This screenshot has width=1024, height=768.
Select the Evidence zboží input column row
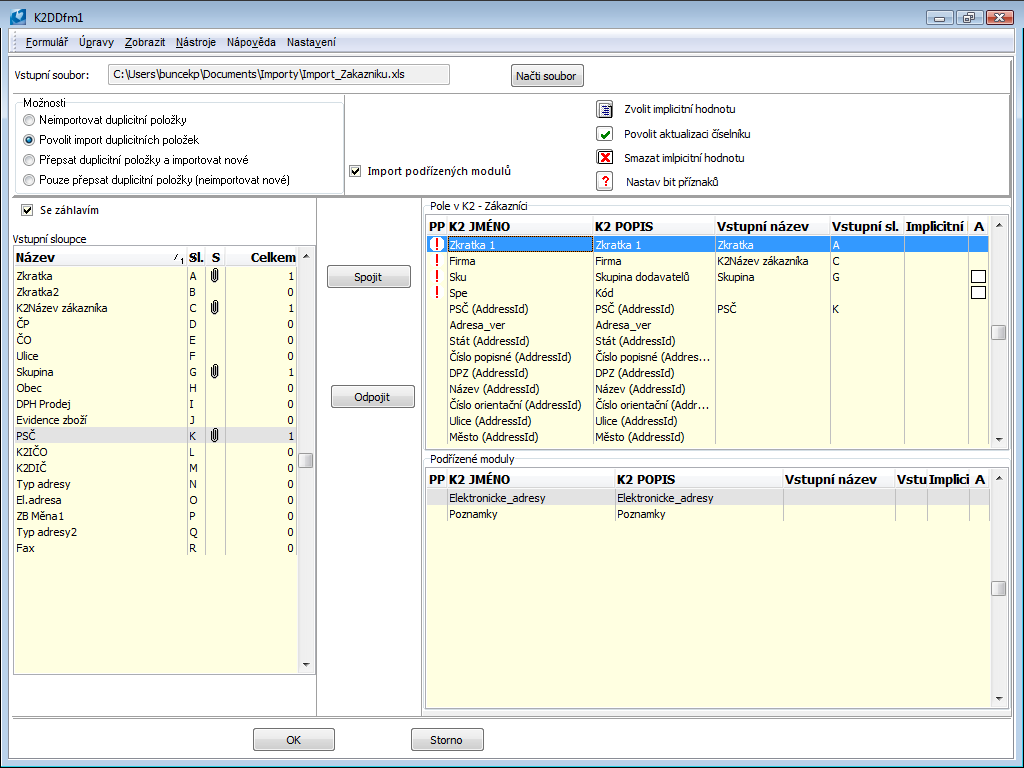(155, 420)
